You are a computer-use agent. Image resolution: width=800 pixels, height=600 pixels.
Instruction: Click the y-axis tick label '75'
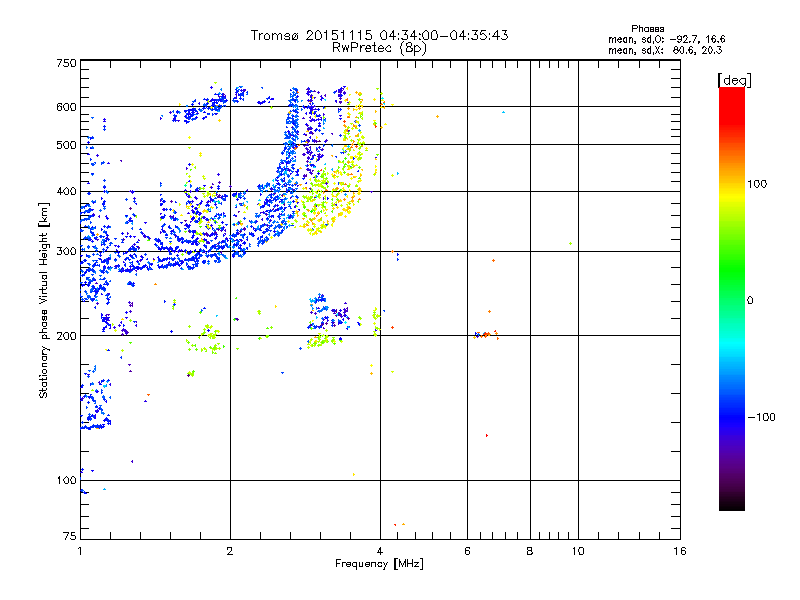[x=70, y=536]
